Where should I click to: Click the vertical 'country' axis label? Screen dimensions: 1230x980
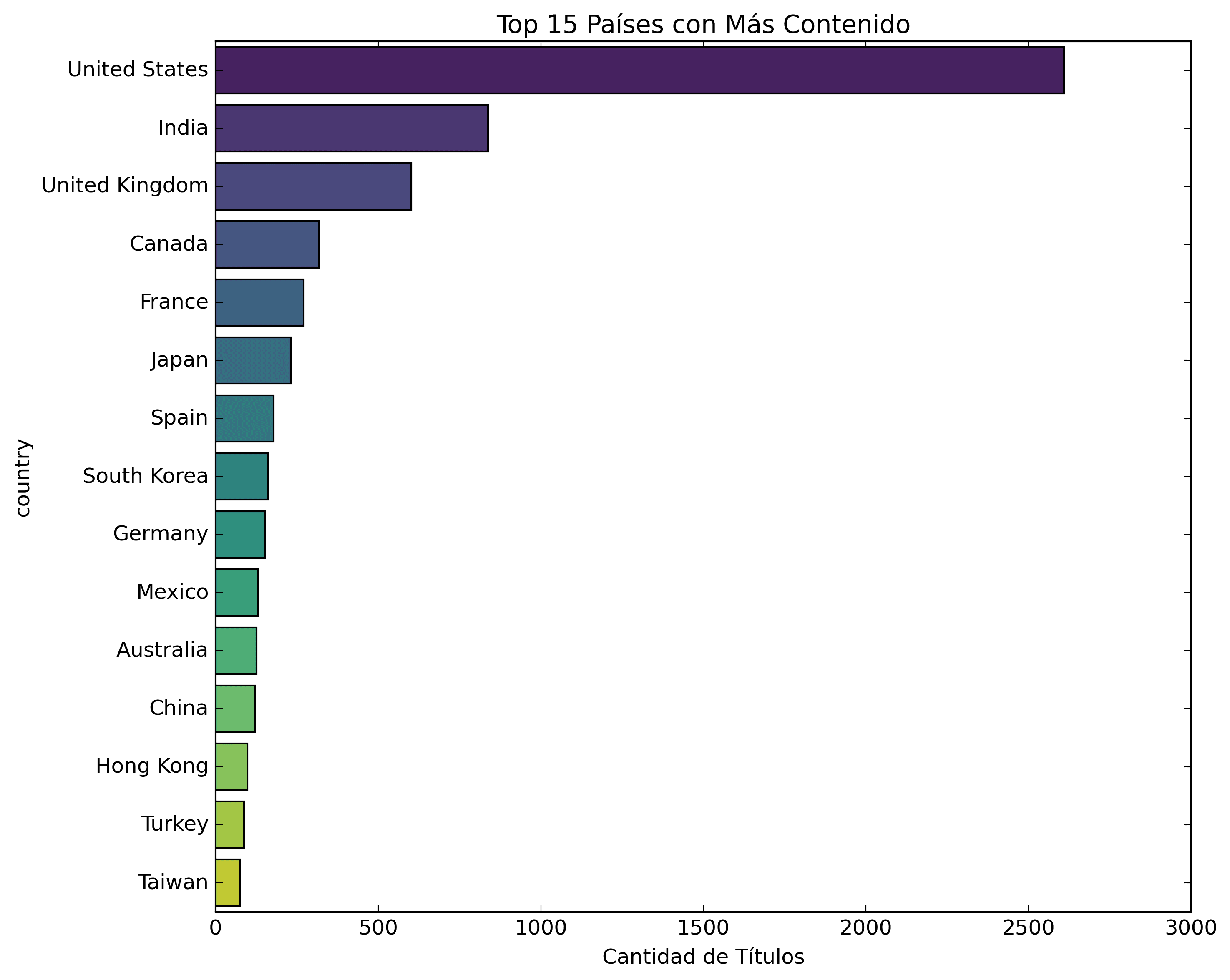(x=23, y=477)
